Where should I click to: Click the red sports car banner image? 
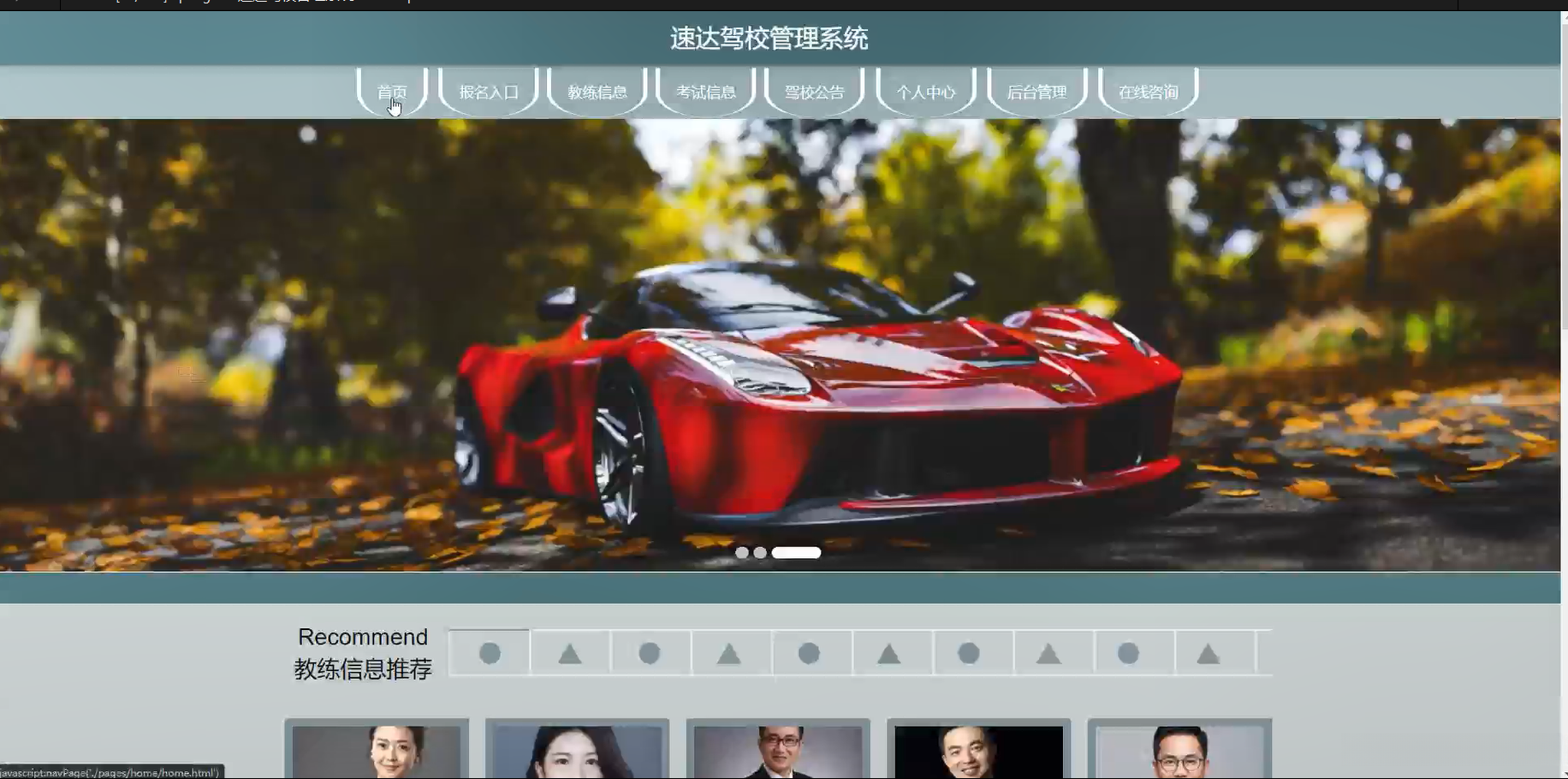tap(780, 345)
